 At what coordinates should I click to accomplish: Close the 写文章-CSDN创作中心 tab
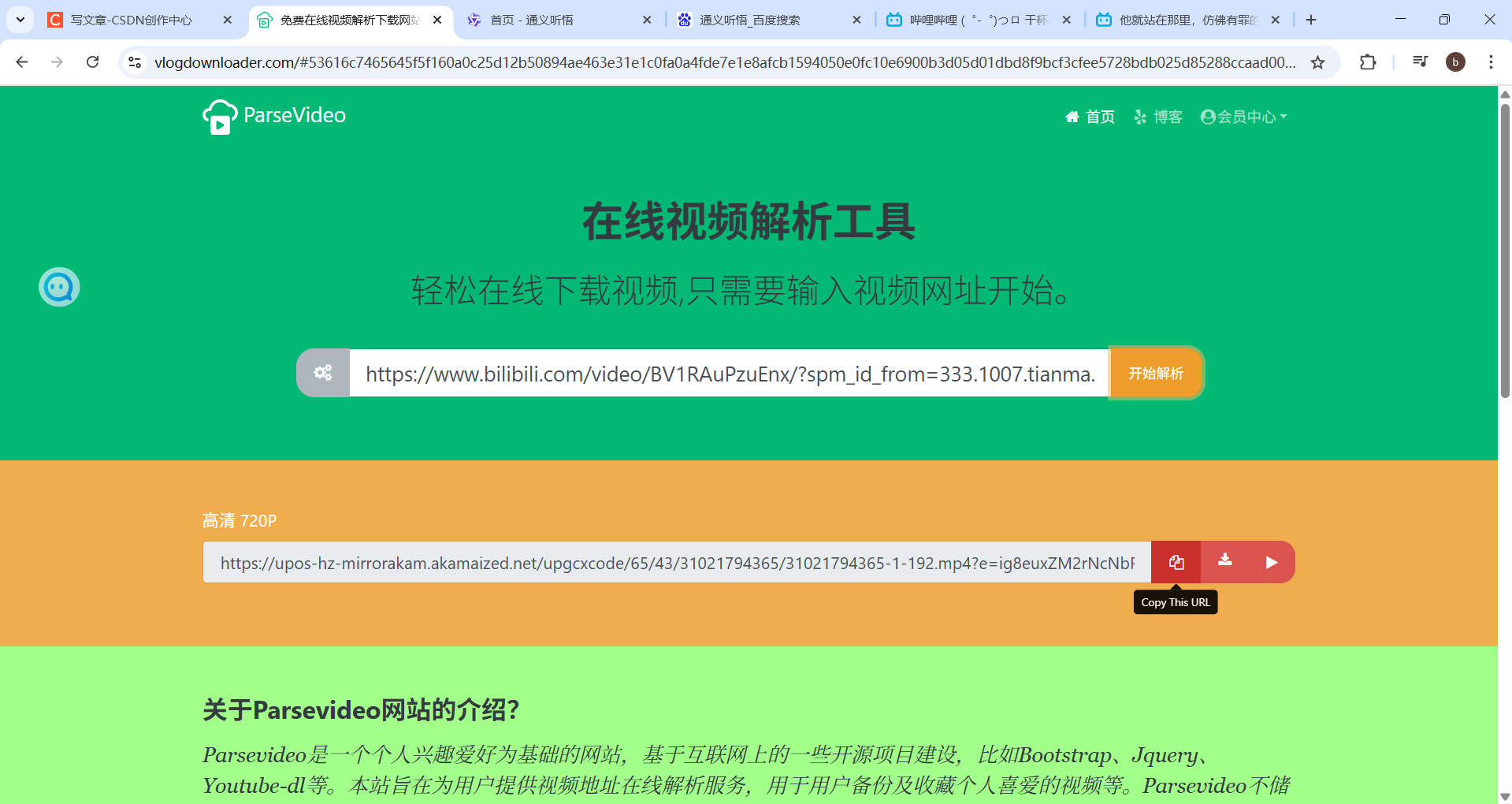228,20
